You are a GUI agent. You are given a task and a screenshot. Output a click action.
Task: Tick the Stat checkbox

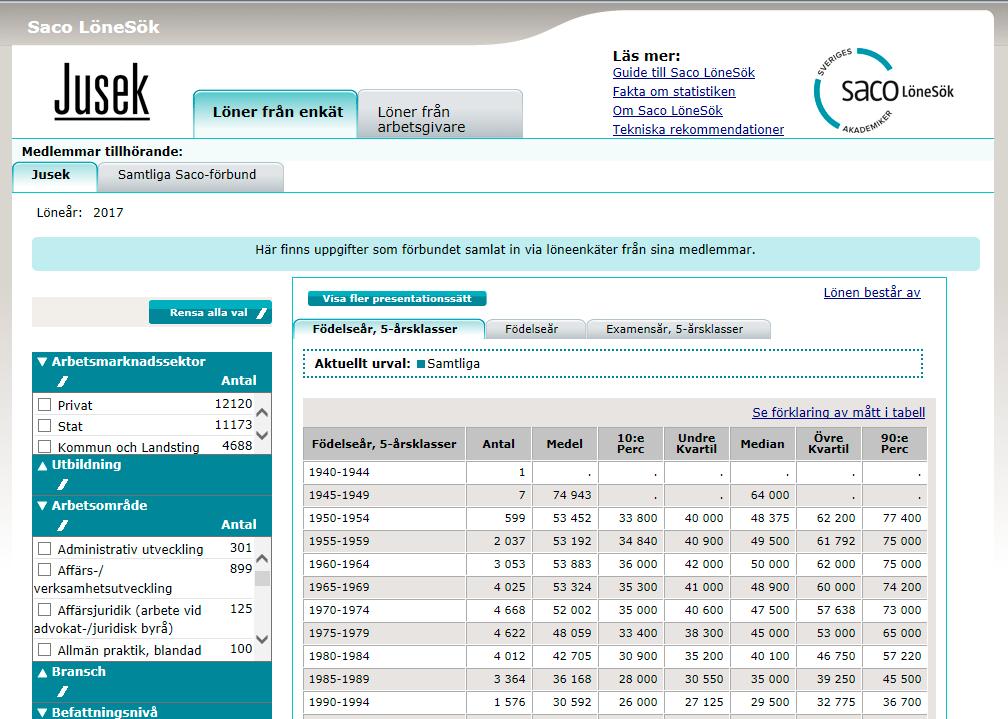pos(44,426)
